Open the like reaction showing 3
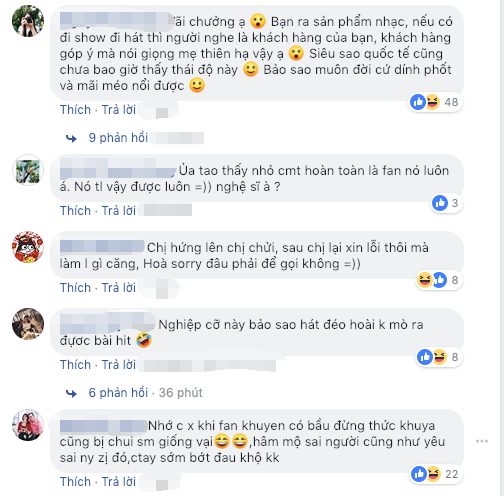Image resolution: width=504 pixels, height=496 pixels. [x=447, y=203]
